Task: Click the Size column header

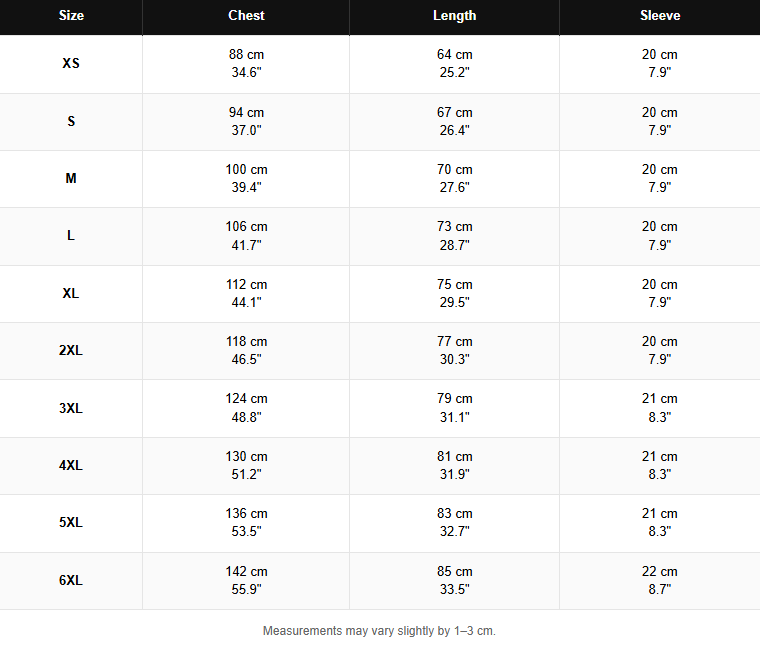Action: coord(71,16)
